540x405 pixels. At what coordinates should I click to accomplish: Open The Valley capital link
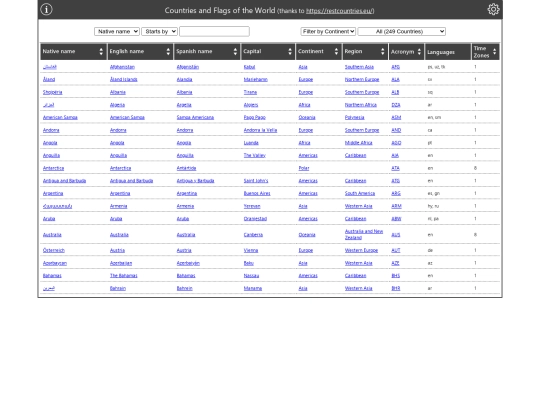coord(255,156)
